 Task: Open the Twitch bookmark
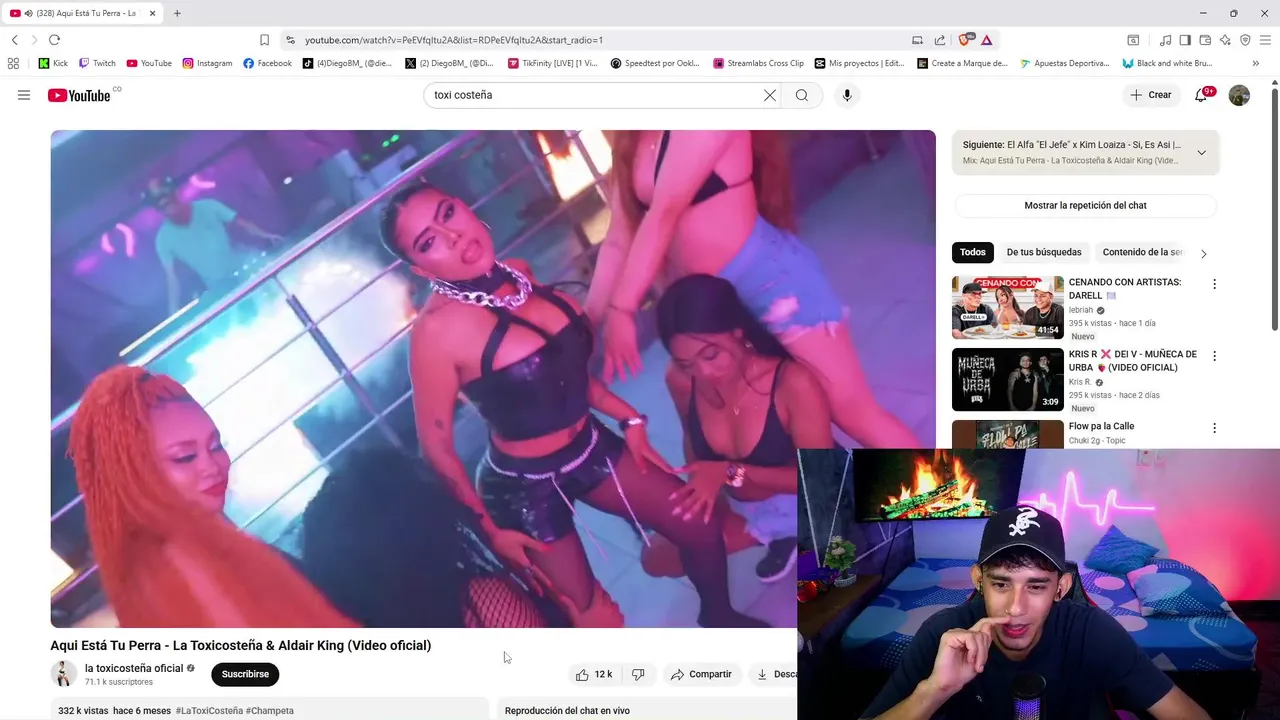click(x=97, y=63)
